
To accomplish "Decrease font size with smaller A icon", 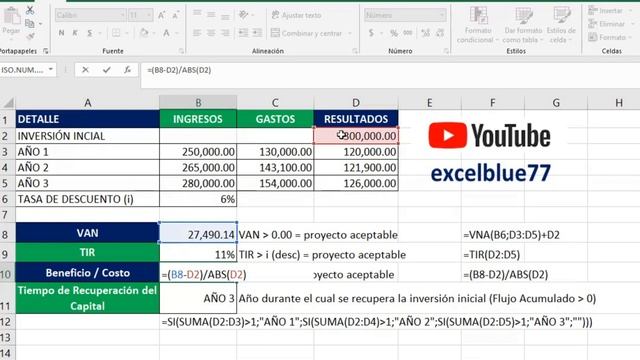I will [x=175, y=16].
